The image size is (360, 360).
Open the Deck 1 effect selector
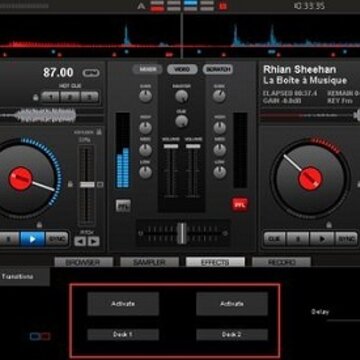(x=123, y=334)
